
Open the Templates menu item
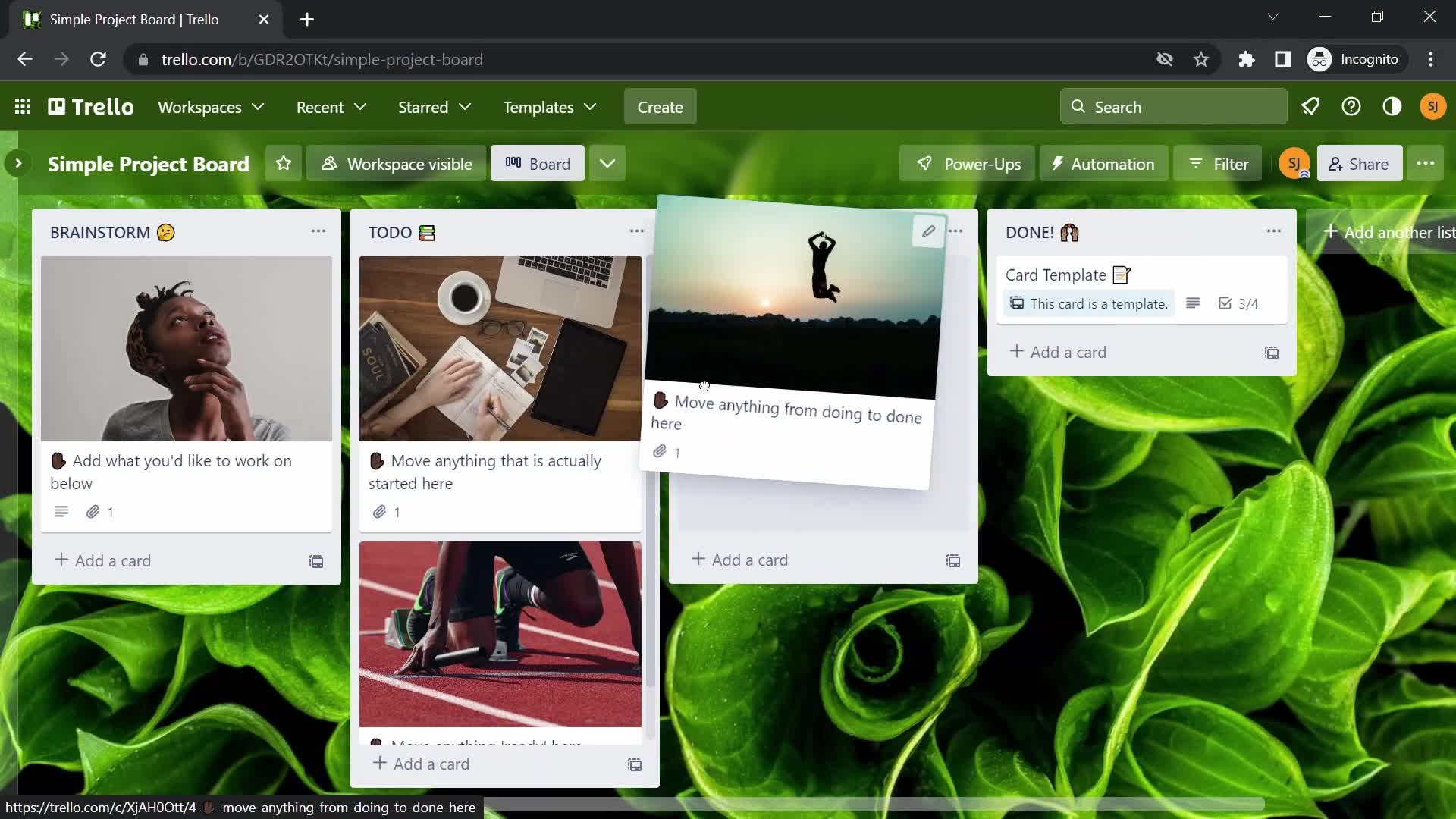[x=549, y=107]
